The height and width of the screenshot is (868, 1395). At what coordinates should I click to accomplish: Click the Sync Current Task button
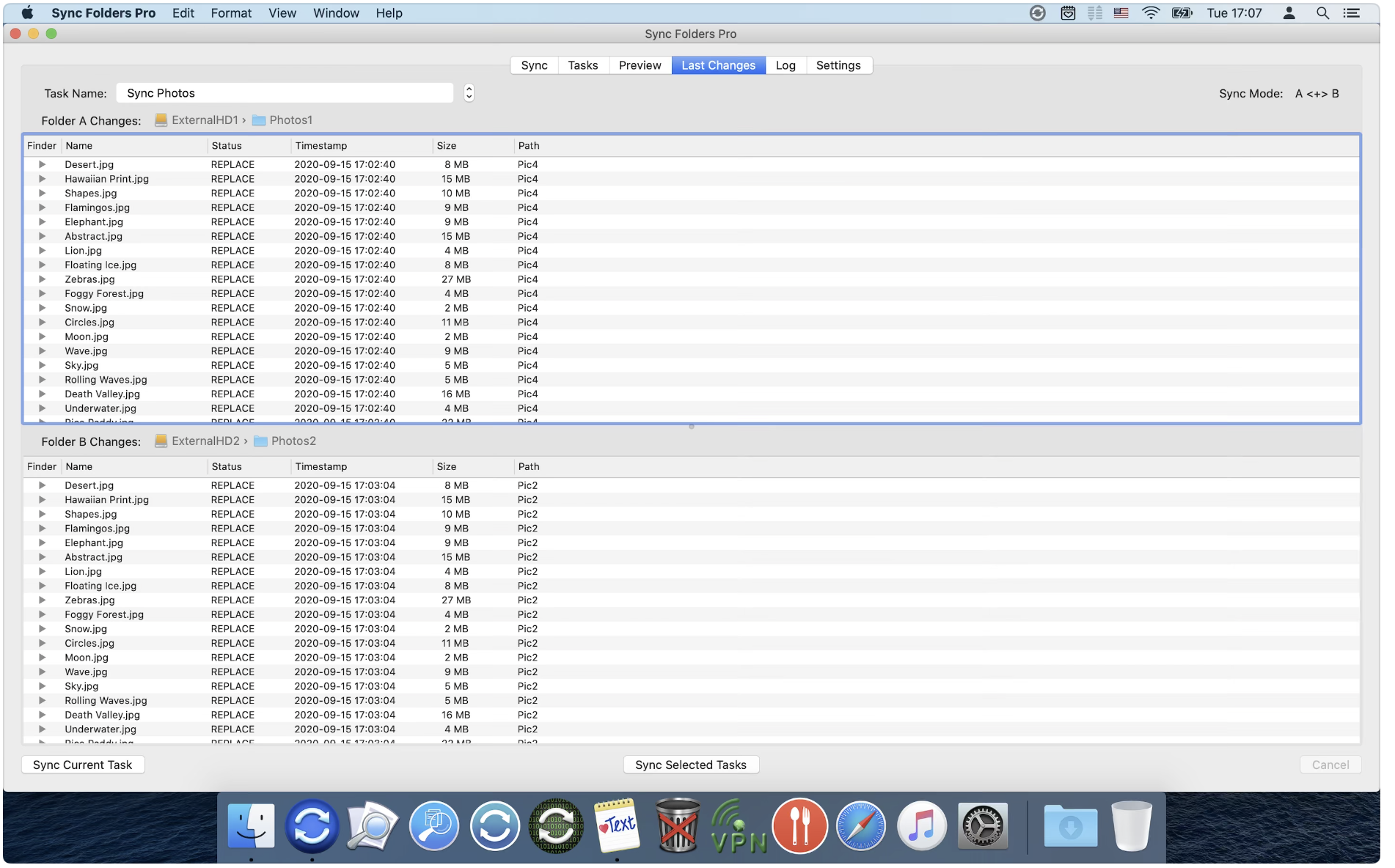(83, 765)
